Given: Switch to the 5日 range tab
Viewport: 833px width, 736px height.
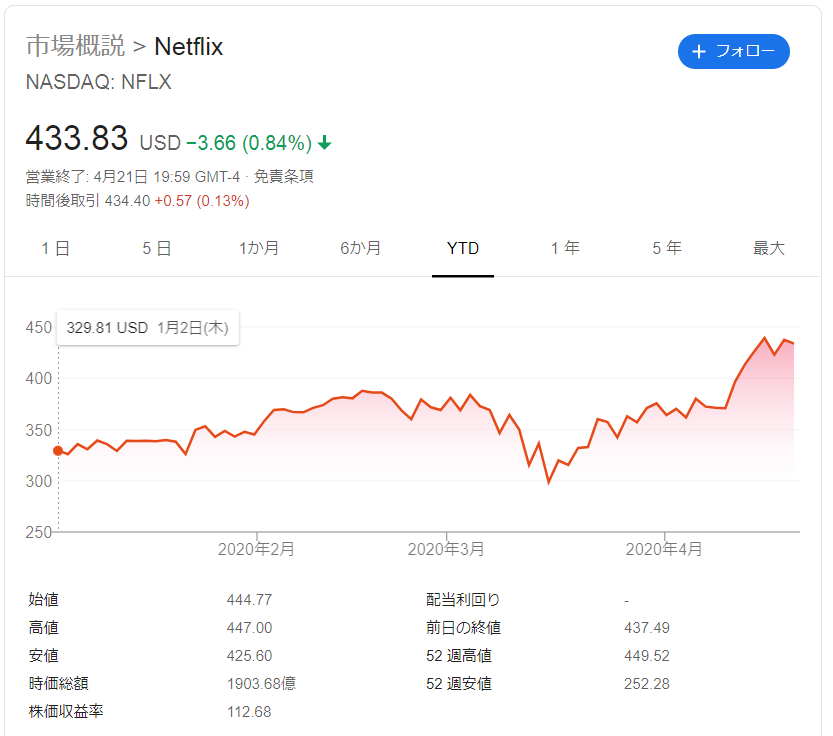Looking at the screenshot, I should click(157, 248).
